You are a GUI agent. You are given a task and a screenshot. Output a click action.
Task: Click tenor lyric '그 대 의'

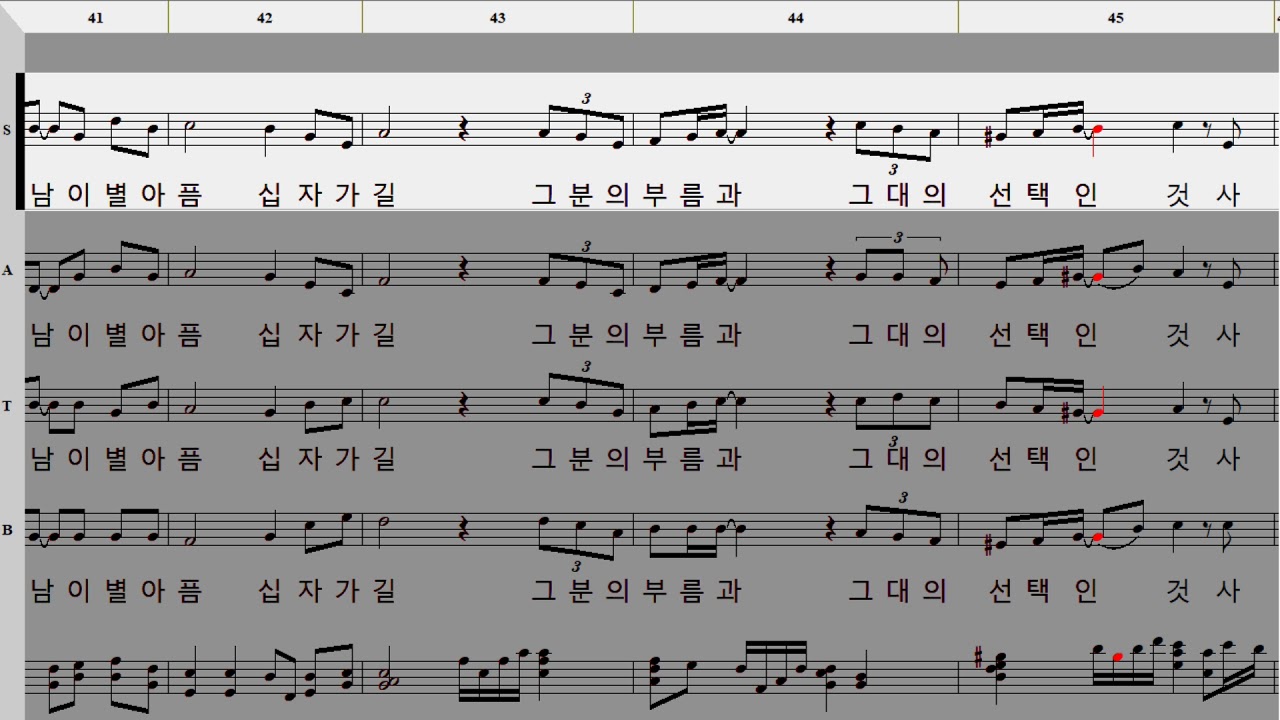coord(897,458)
